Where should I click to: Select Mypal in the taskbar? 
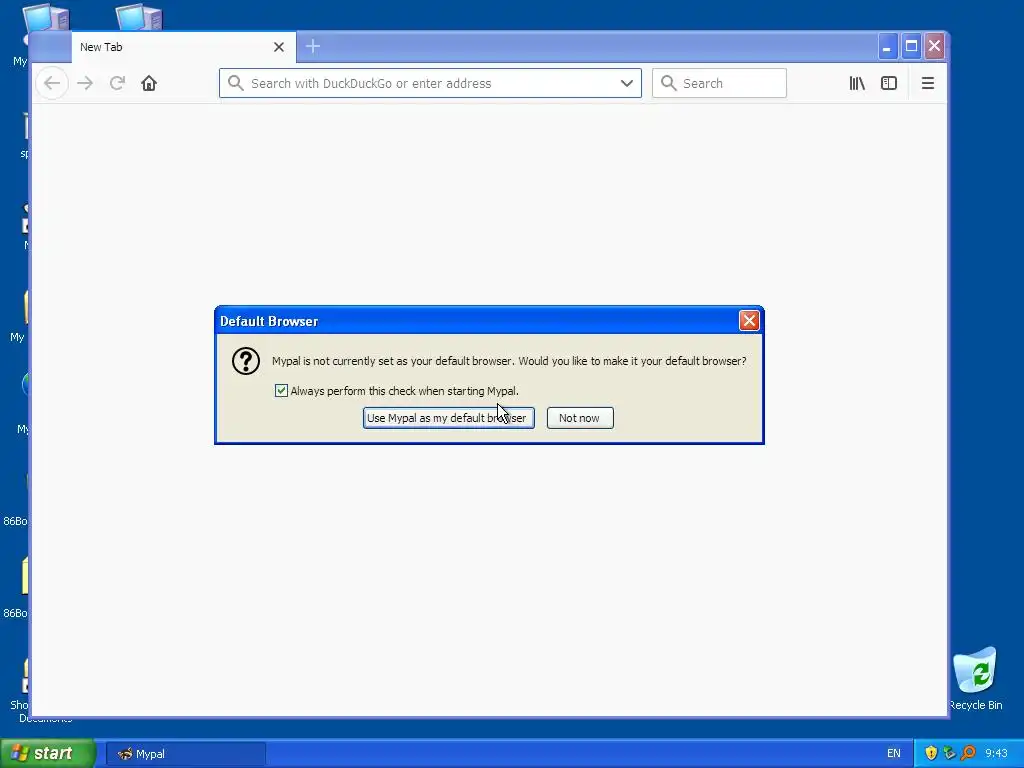185,754
